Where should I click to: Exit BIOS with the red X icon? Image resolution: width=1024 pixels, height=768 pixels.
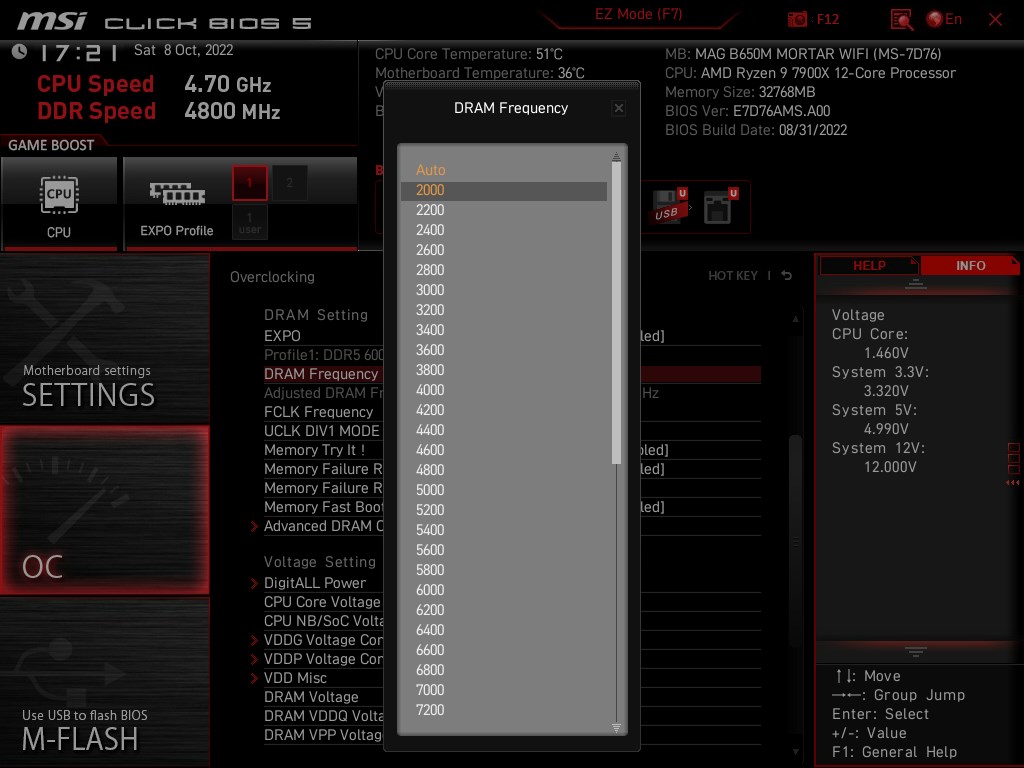[995, 20]
